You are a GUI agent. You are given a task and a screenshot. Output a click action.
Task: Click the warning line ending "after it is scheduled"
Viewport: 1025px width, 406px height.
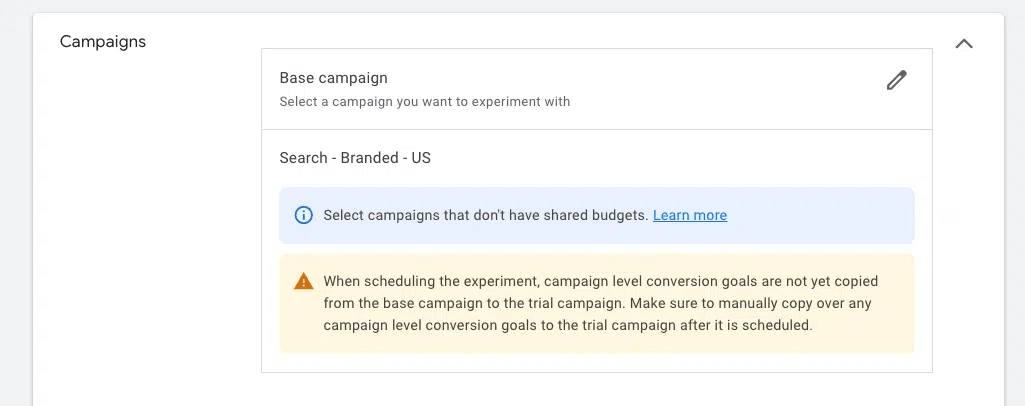pos(570,325)
